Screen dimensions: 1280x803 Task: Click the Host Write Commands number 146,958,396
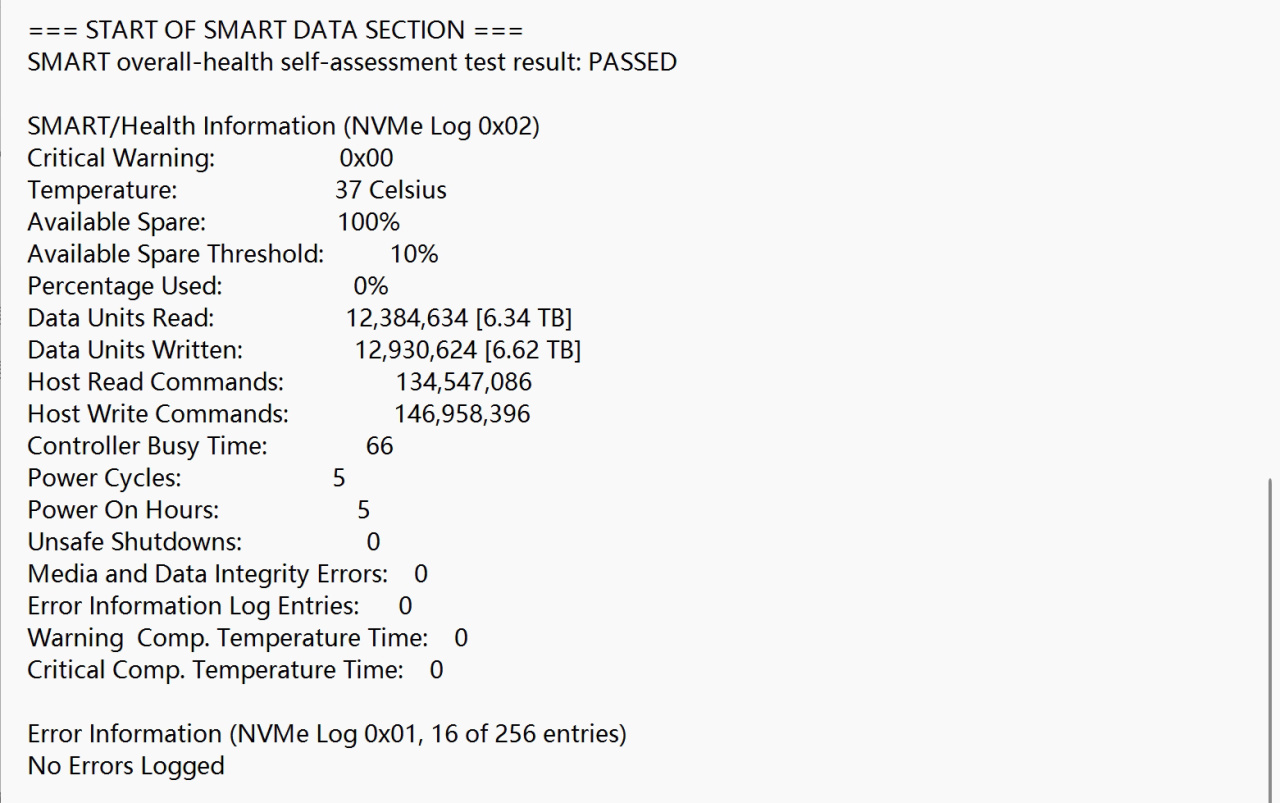coord(462,414)
